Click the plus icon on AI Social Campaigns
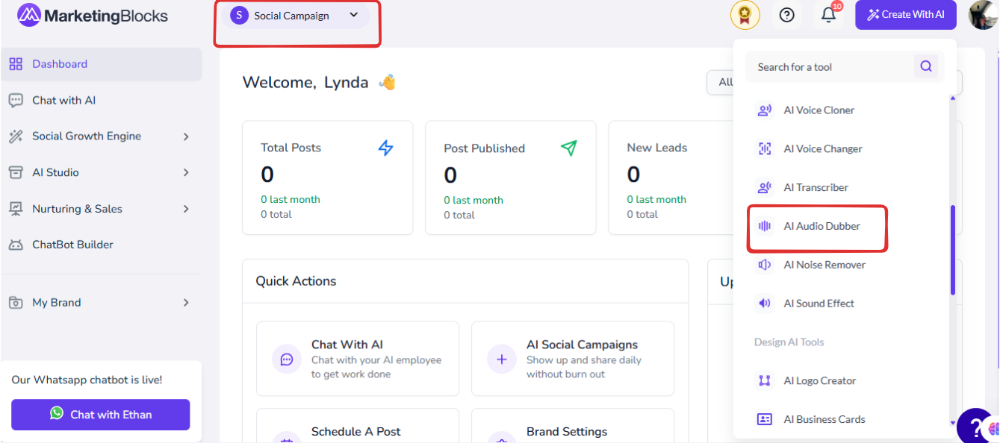The image size is (1000, 443). [x=502, y=359]
